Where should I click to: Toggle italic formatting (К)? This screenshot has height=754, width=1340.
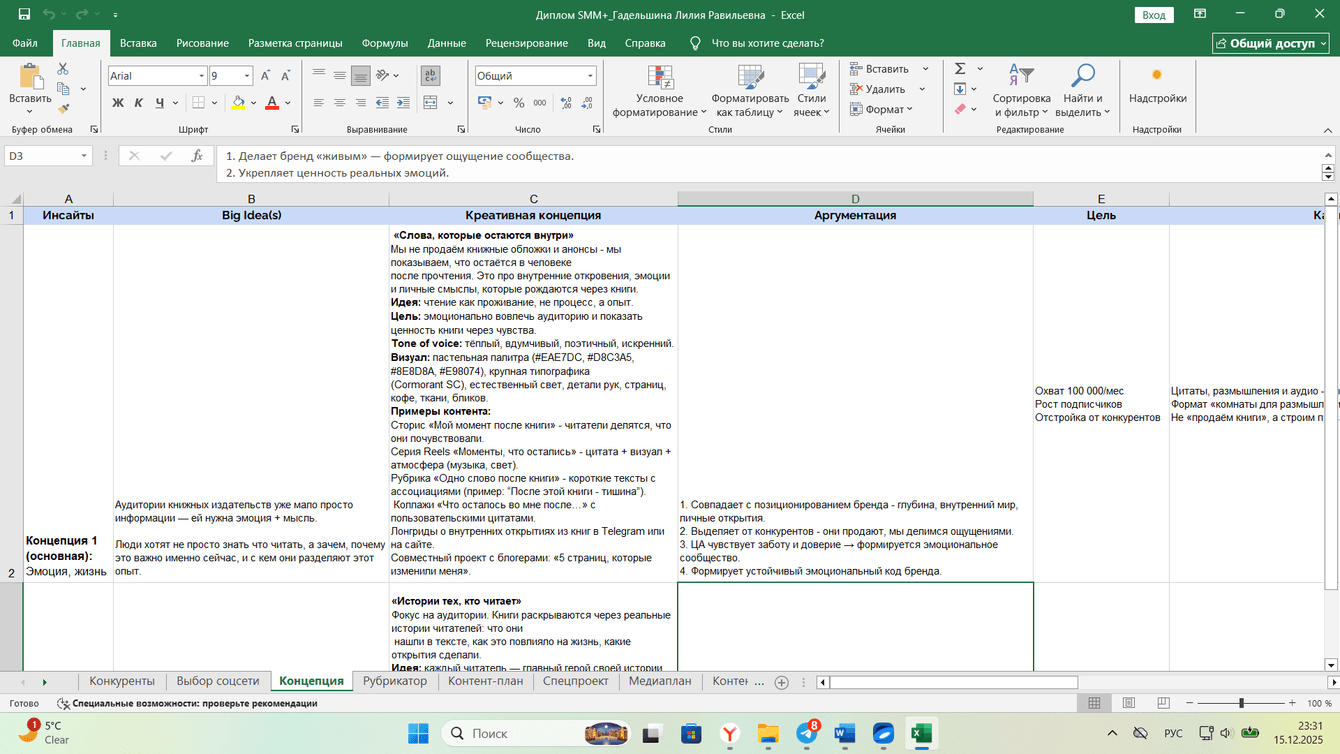(138, 103)
